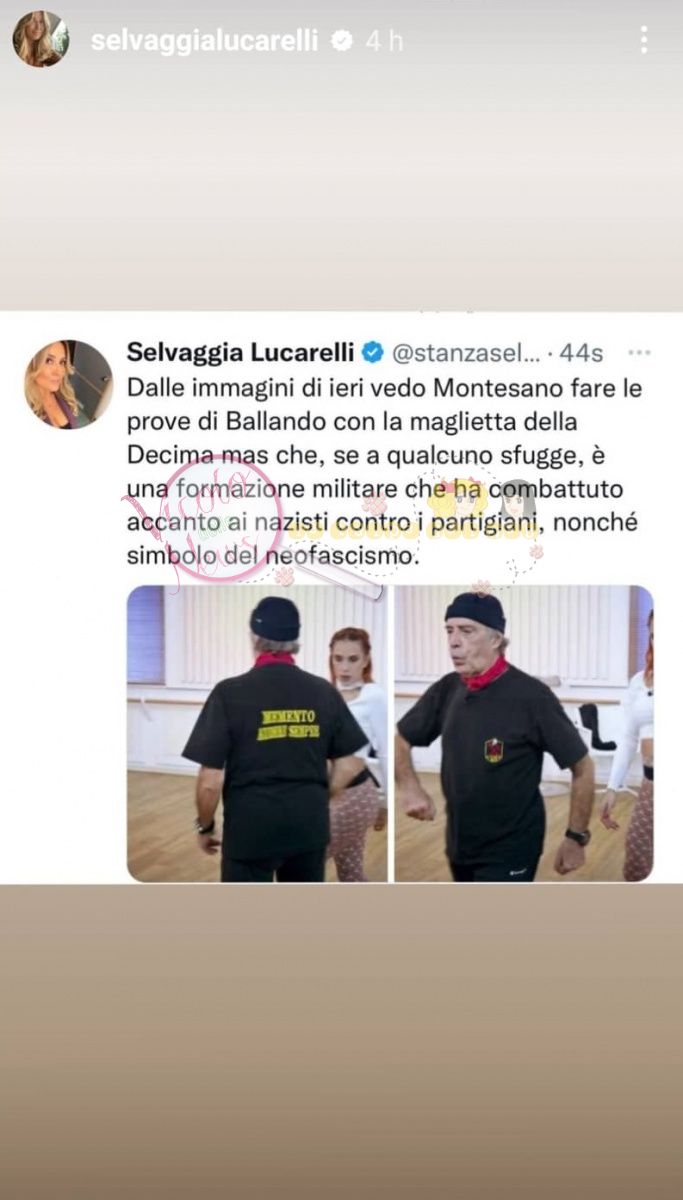Viewport: 683px width, 1200px height.
Task: Click the tweet author's avatar photo
Action: pyautogui.click(x=69, y=384)
